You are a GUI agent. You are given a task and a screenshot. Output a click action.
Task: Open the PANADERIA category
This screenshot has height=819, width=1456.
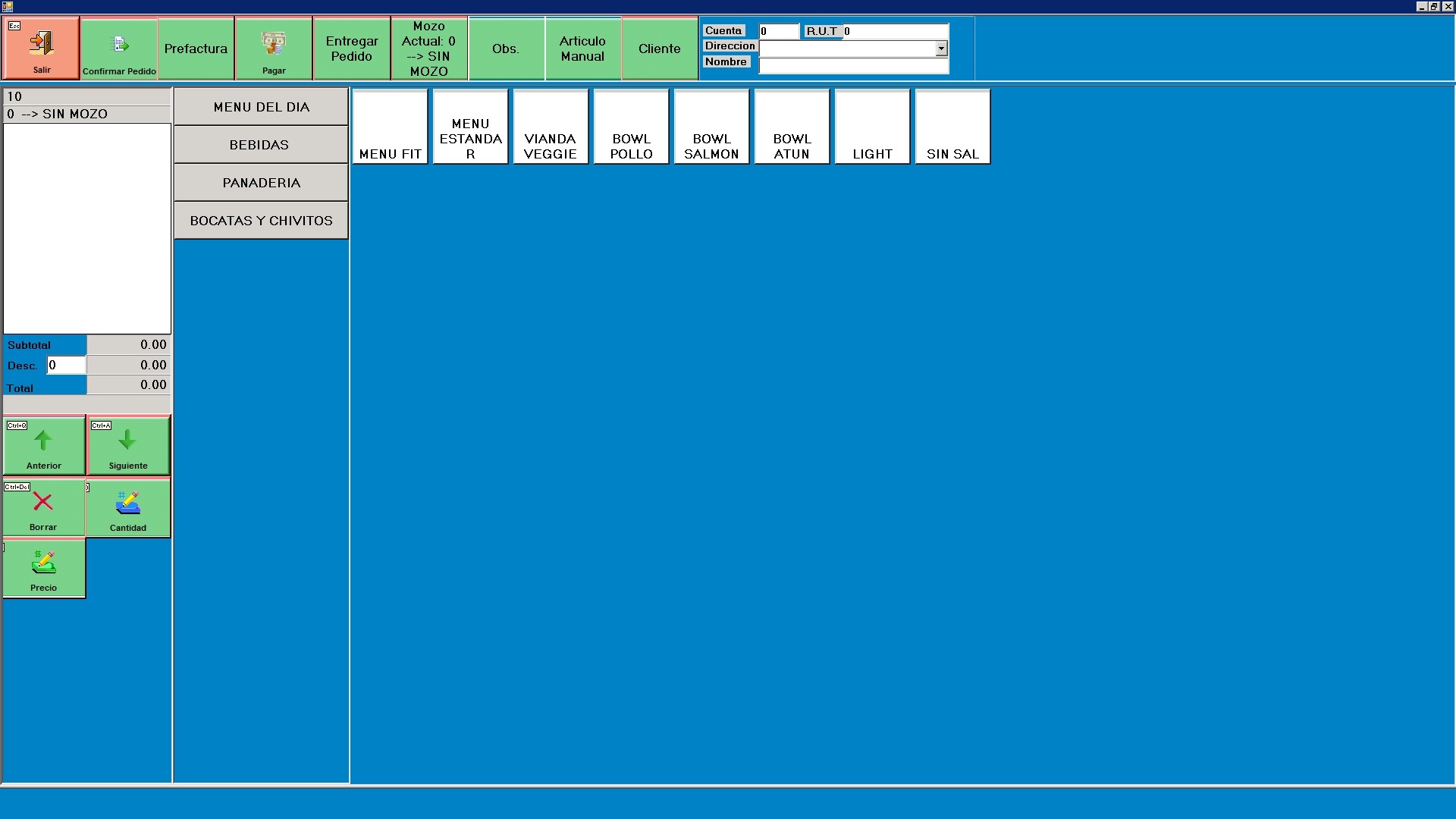260,183
